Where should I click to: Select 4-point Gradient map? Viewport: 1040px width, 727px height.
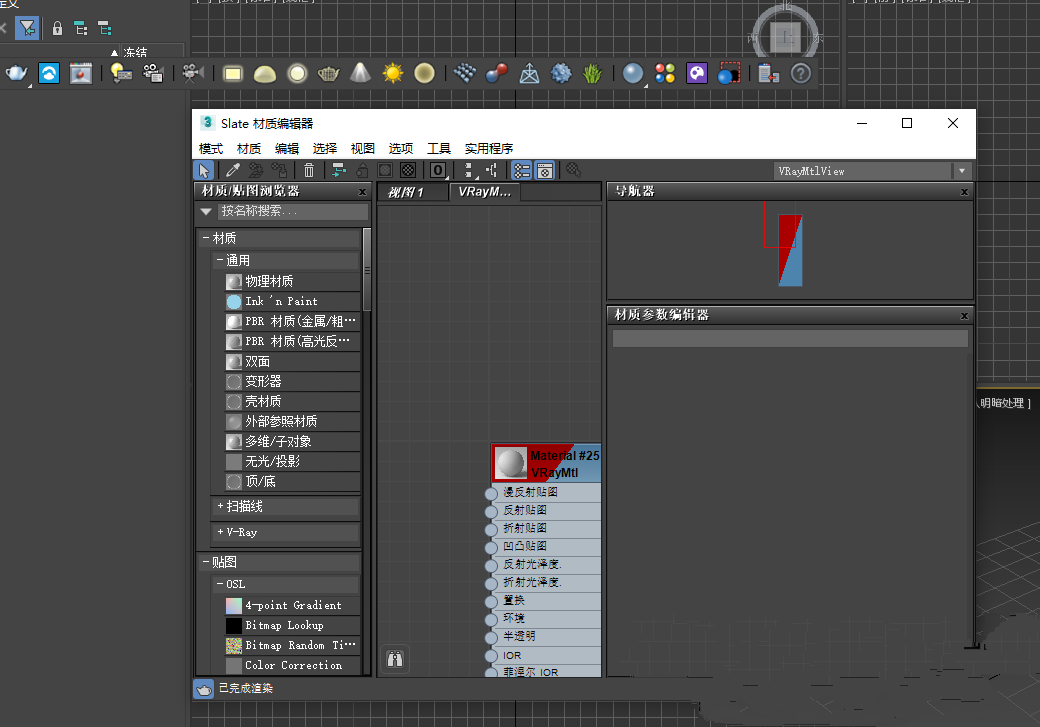click(x=292, y=605)
